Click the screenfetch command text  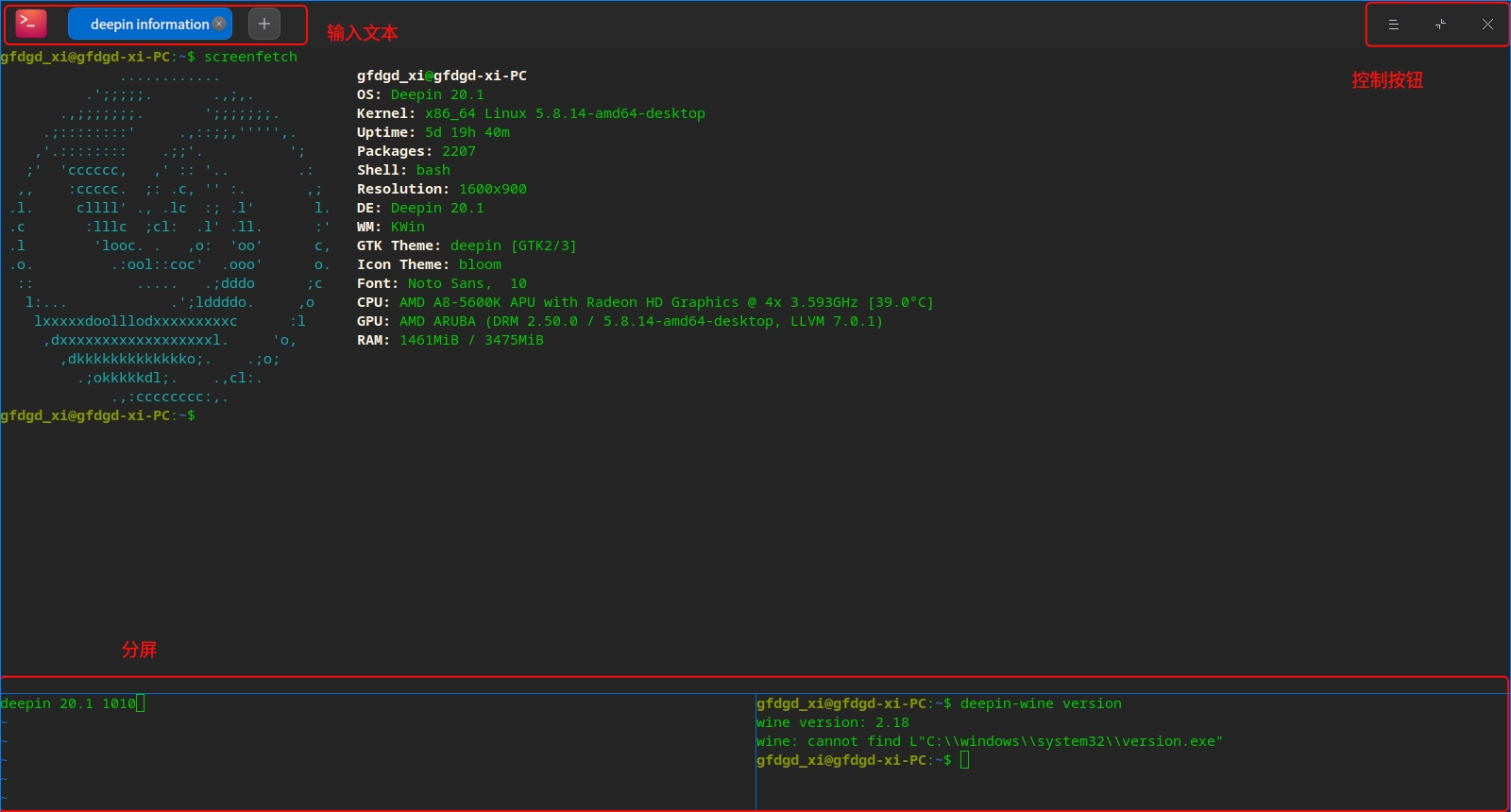coord(250,57)
